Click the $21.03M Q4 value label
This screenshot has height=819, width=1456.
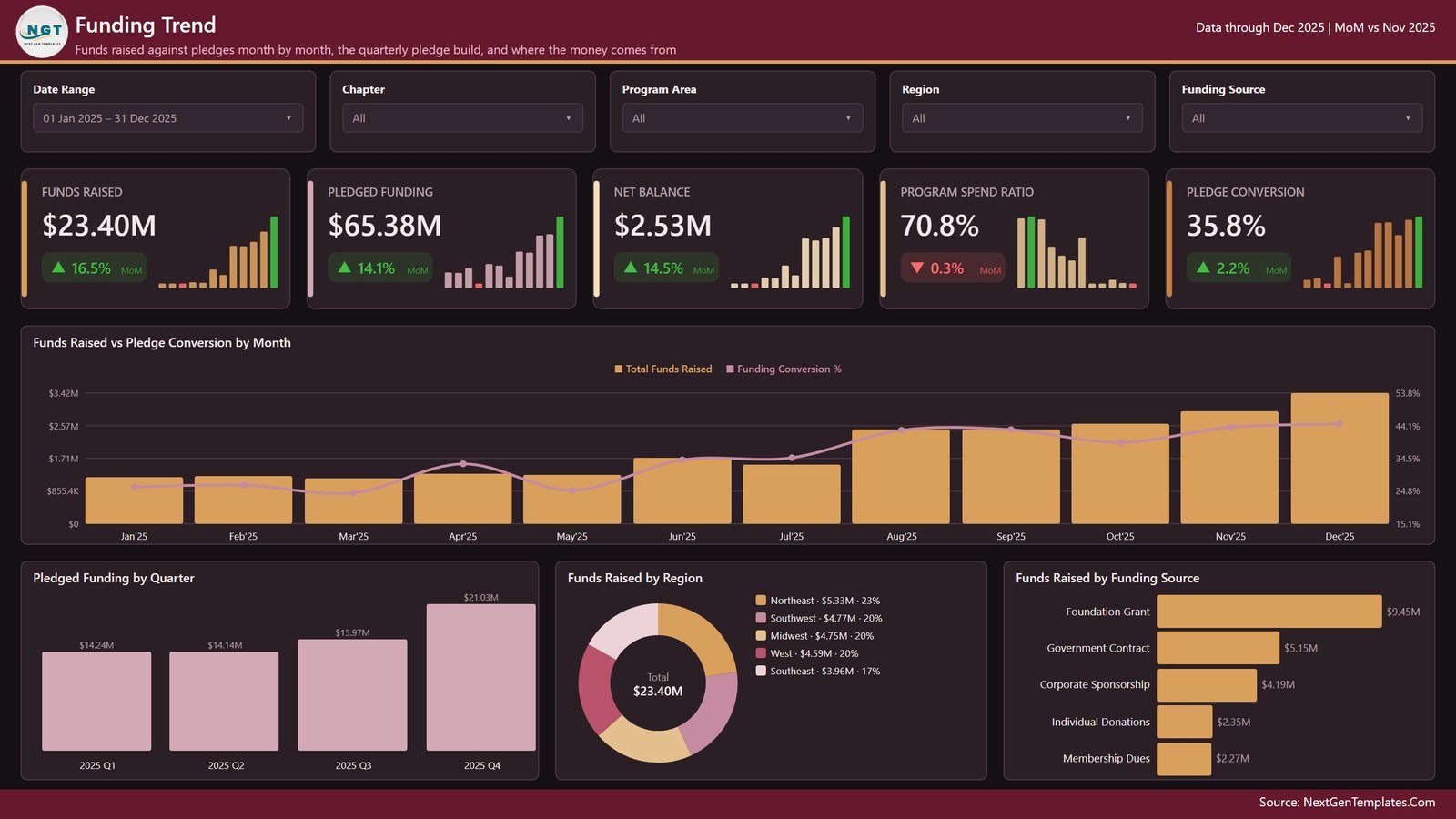pyautogui.click(x=481, y=598)
